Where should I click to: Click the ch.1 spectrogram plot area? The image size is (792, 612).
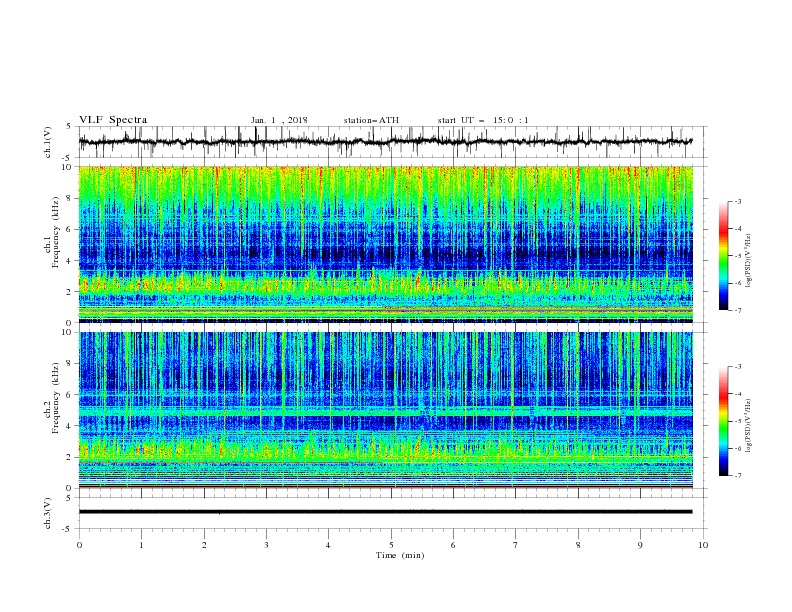(386, 244)
